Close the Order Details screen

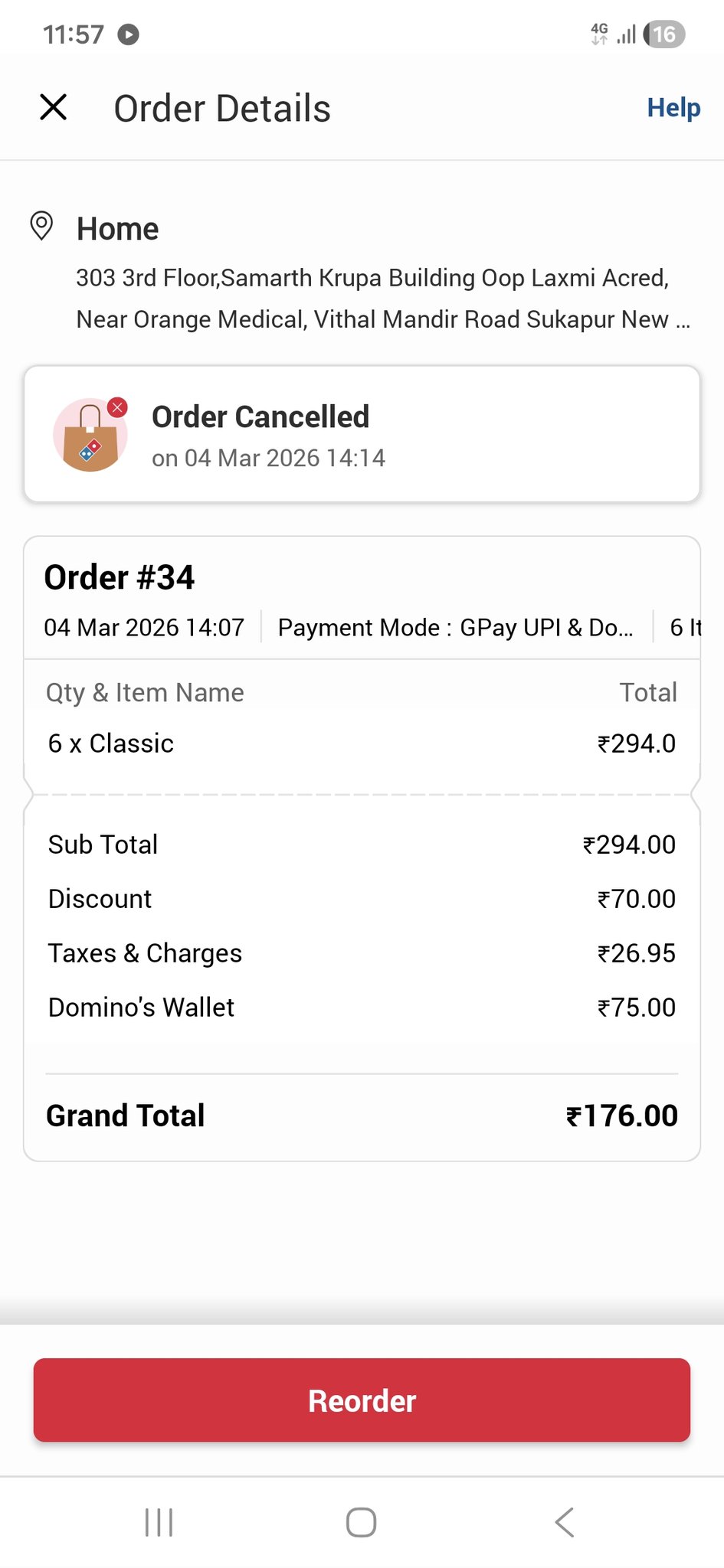tap(54, 107)
